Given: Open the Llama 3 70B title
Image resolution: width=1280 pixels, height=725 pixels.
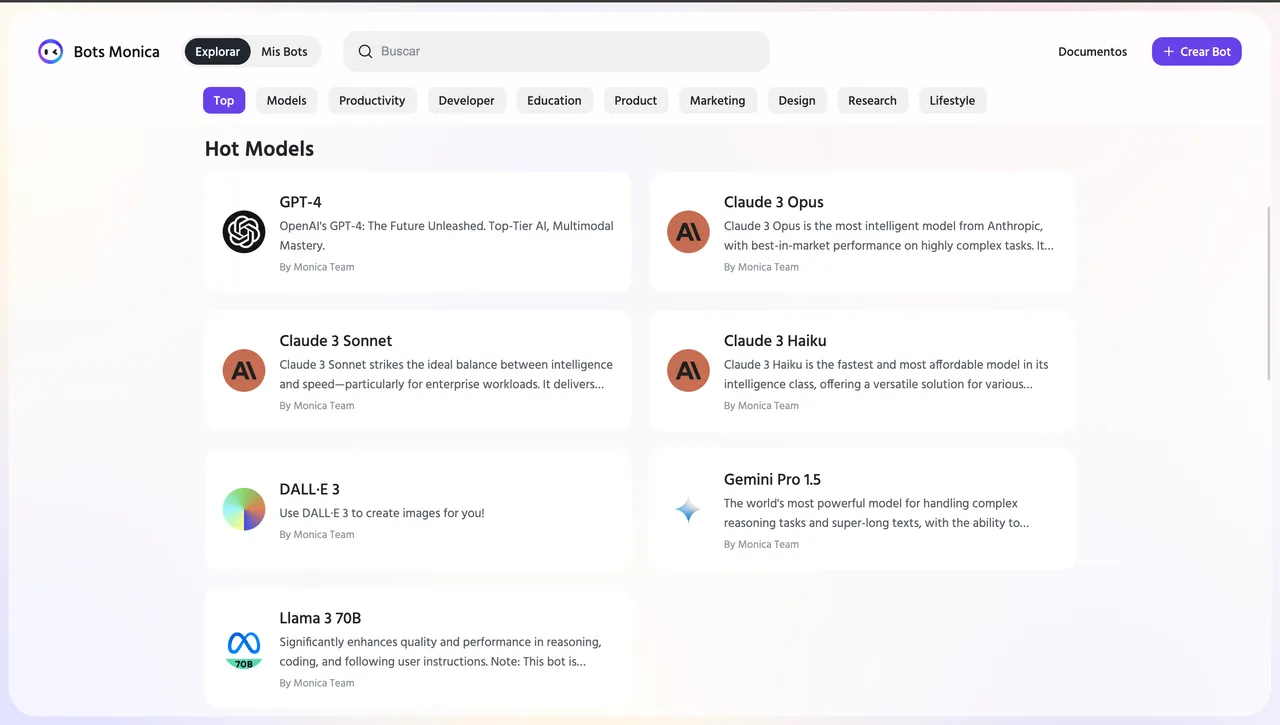Looking at the screenshot, I should (320, 618).
